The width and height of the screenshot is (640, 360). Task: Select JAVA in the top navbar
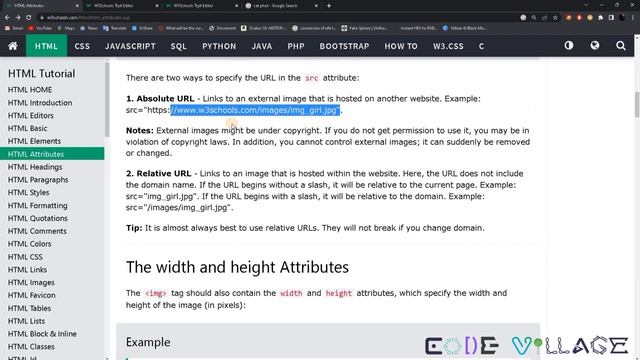[262, 46]
